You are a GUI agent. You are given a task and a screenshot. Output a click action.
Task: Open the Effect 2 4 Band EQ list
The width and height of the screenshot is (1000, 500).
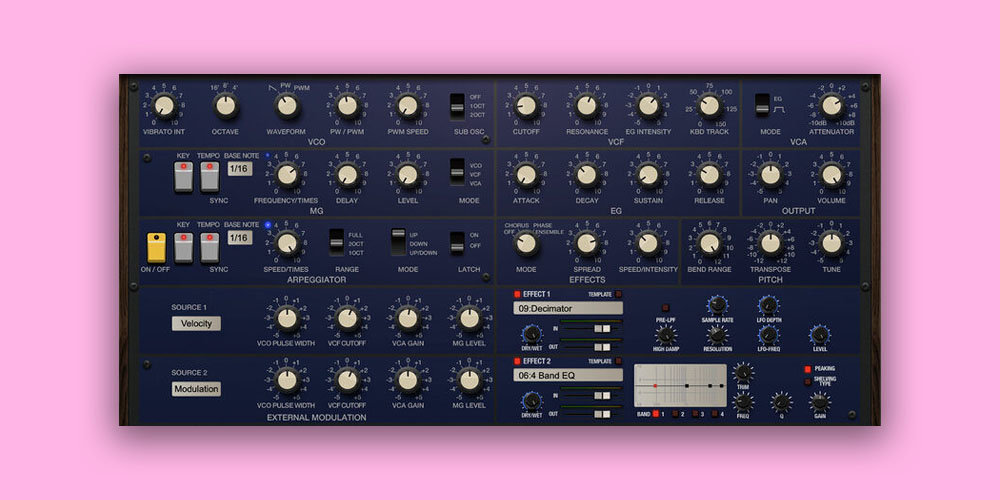(x=567, y=375)
